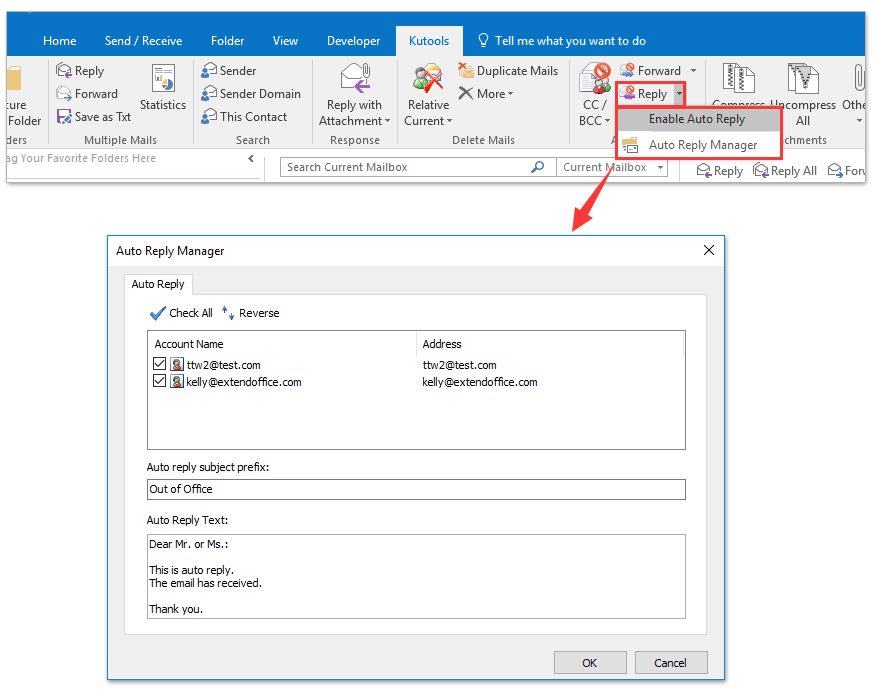The image size is (873, 698).
Task: Click the Reply with Attachment icon
Action: [x=355, y=77]
